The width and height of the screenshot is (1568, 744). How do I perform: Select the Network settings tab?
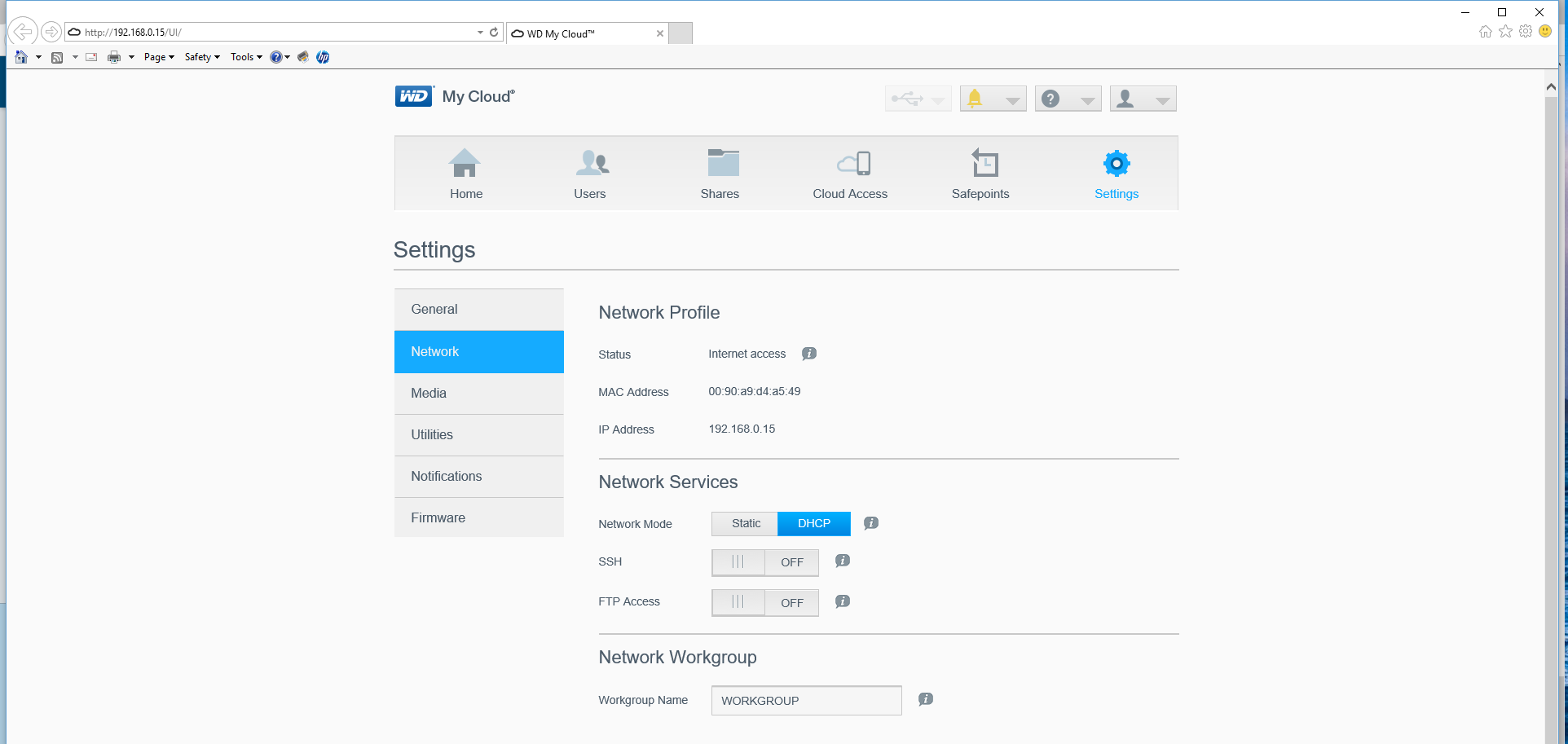pyautogui.click(x=479, y=352)
